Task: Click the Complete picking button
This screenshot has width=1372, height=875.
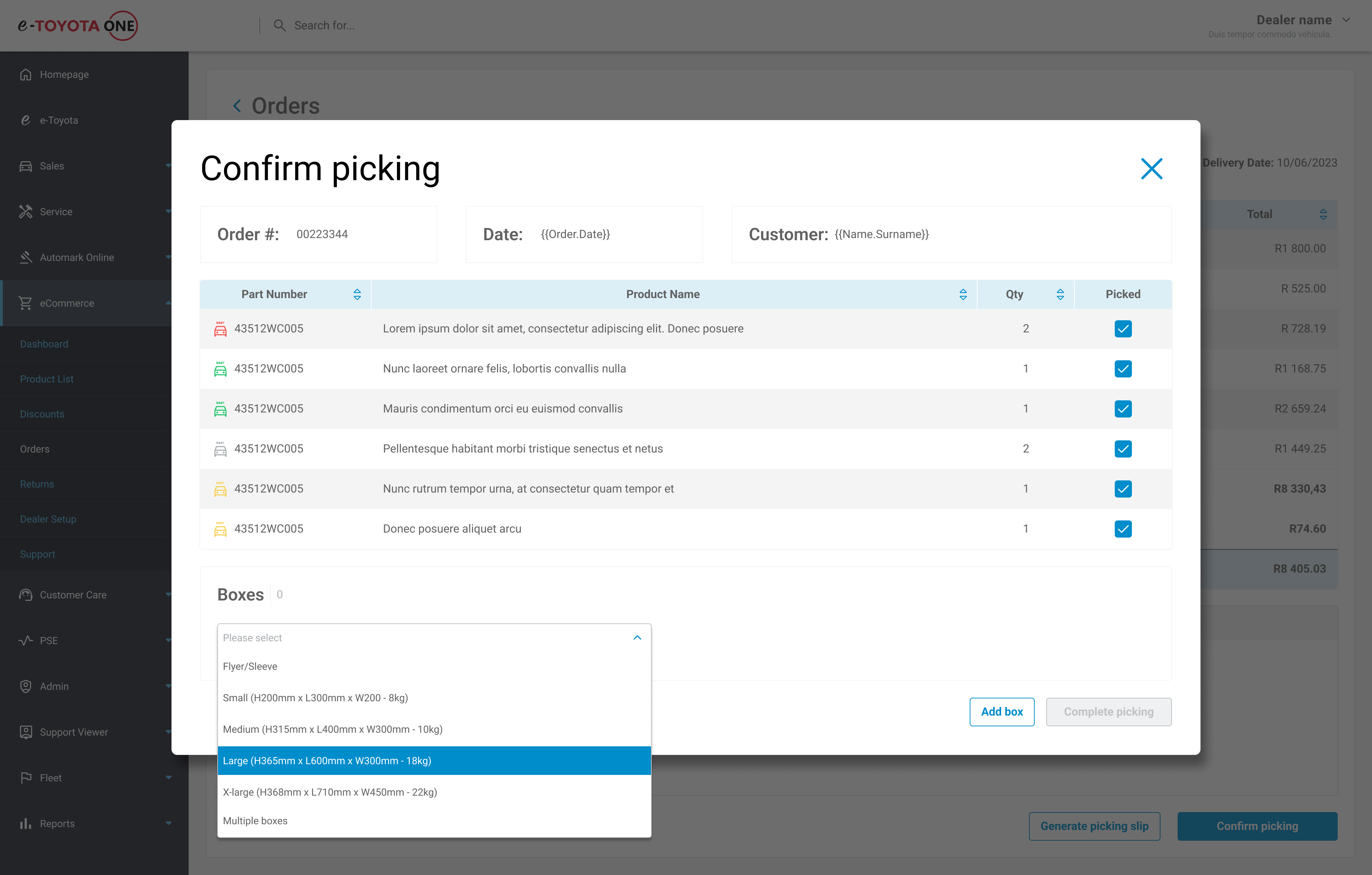Action: 1108,711
